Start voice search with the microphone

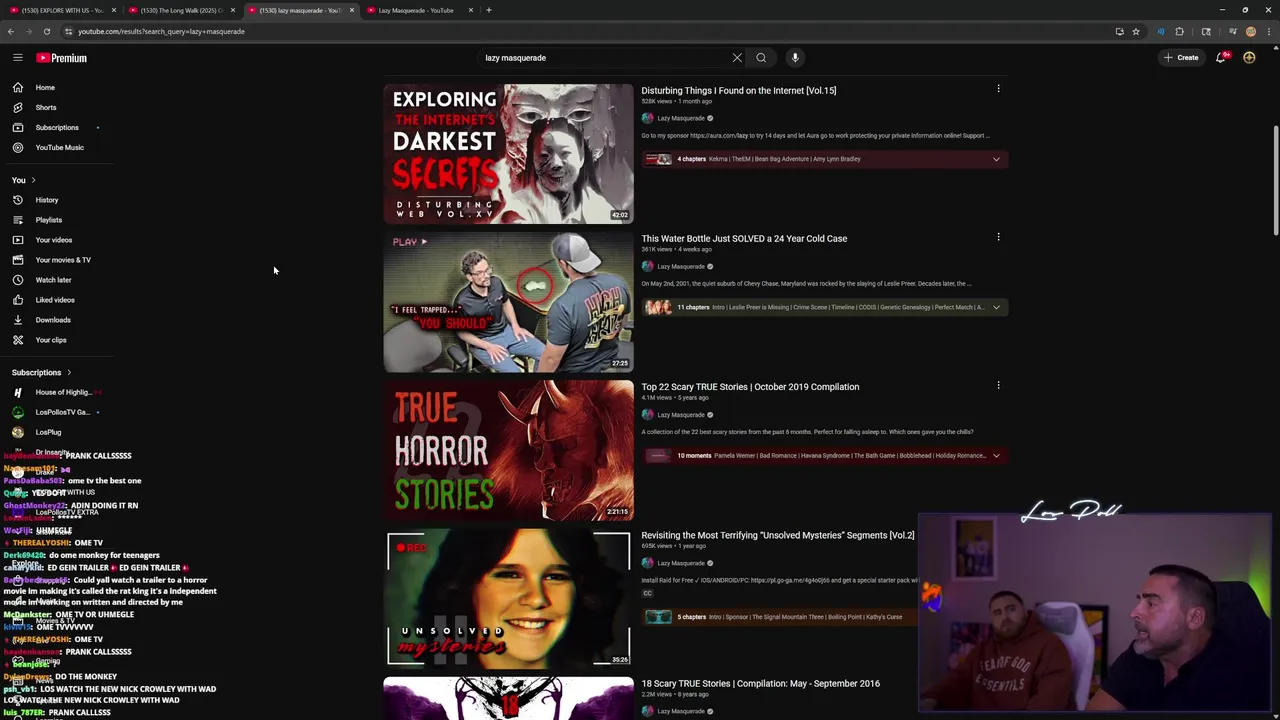(795, 58)
